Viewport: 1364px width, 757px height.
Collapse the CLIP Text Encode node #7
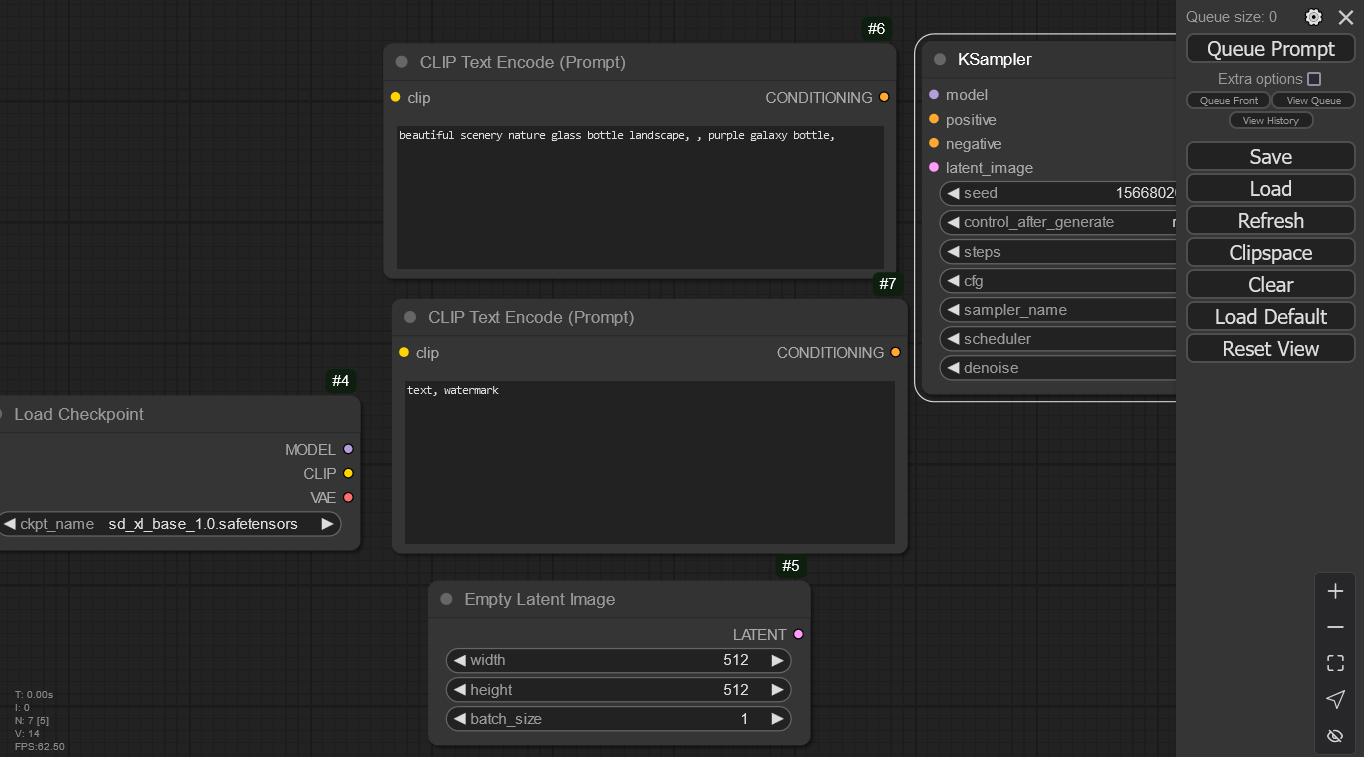pos(410,317)
